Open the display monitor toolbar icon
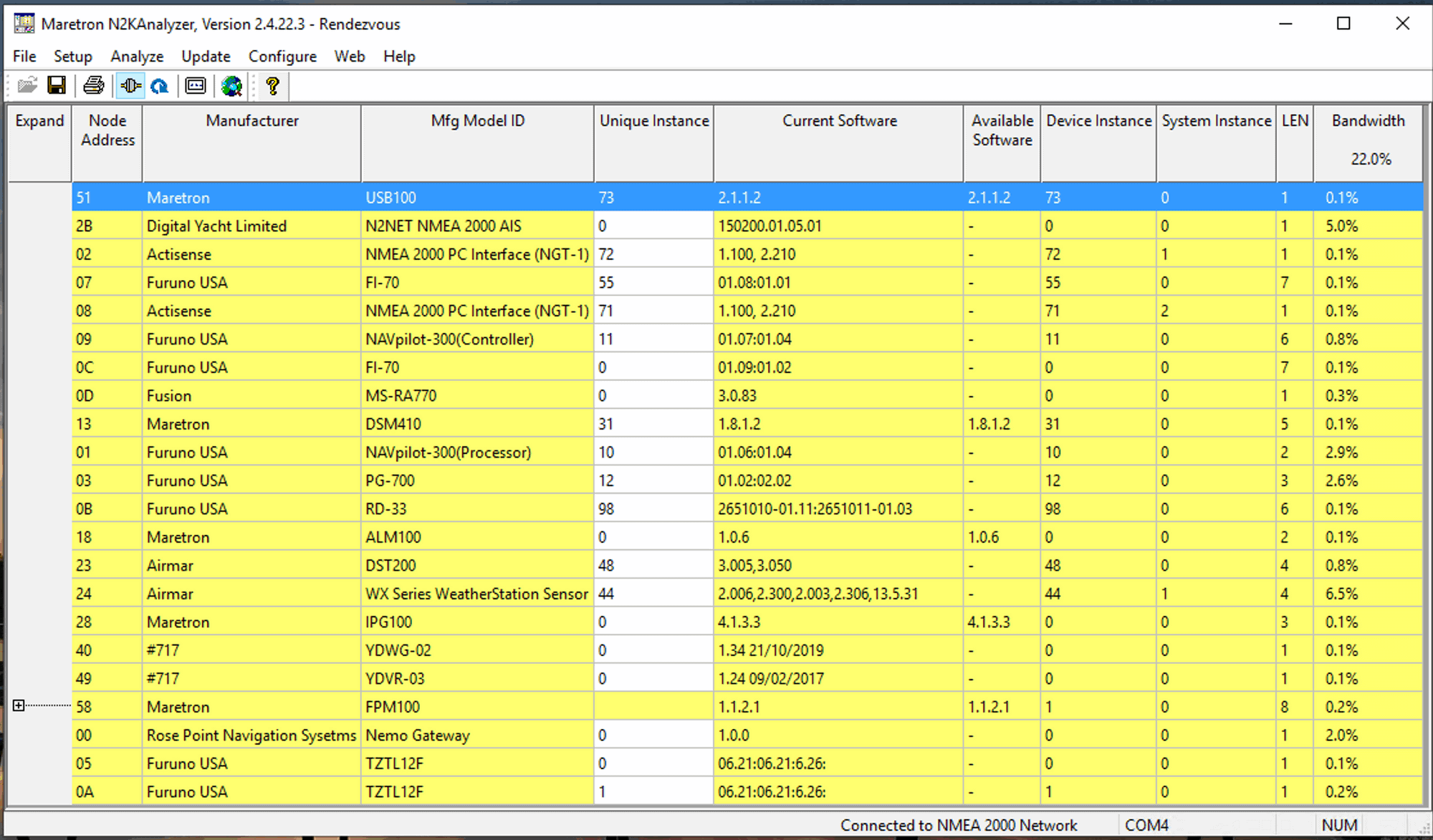The width and height of the screenshot is (1433, 840). point(195,86)
